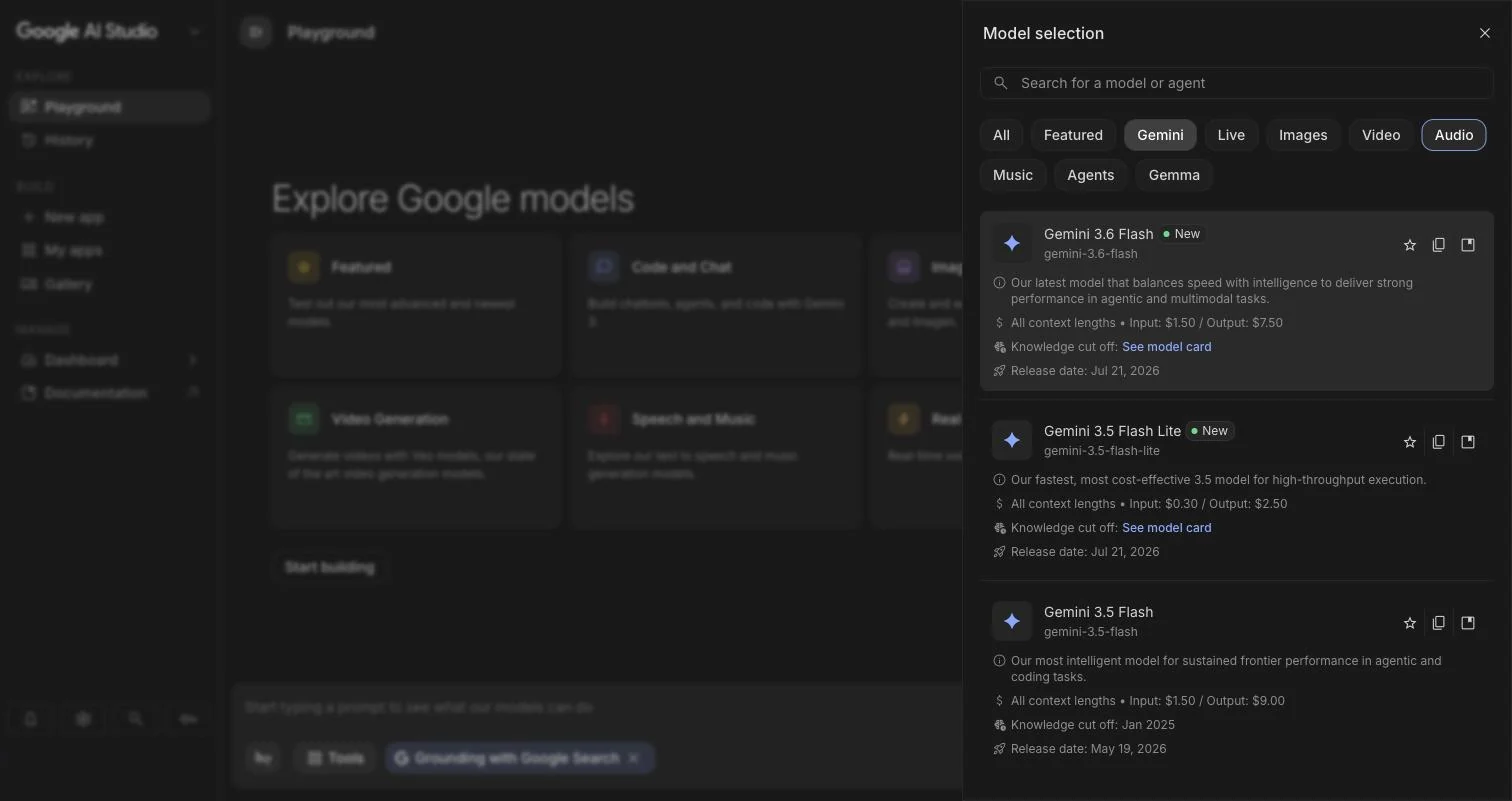Click the square icon beside copy for gemini-3.5-flash
Viewport: 1512px width, 801px height.
point(1468,623)
